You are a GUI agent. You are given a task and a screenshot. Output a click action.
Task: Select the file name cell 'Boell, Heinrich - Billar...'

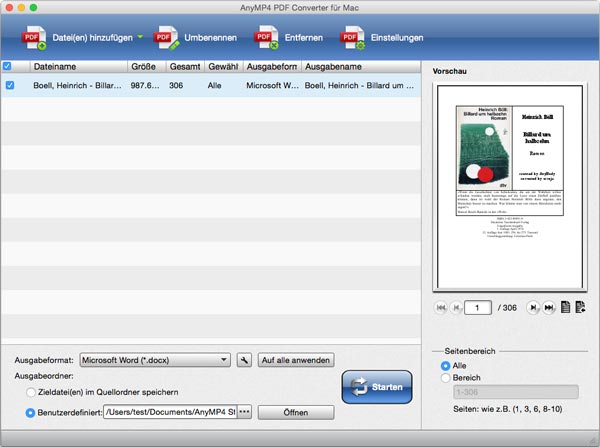click(x=77, y=85)
